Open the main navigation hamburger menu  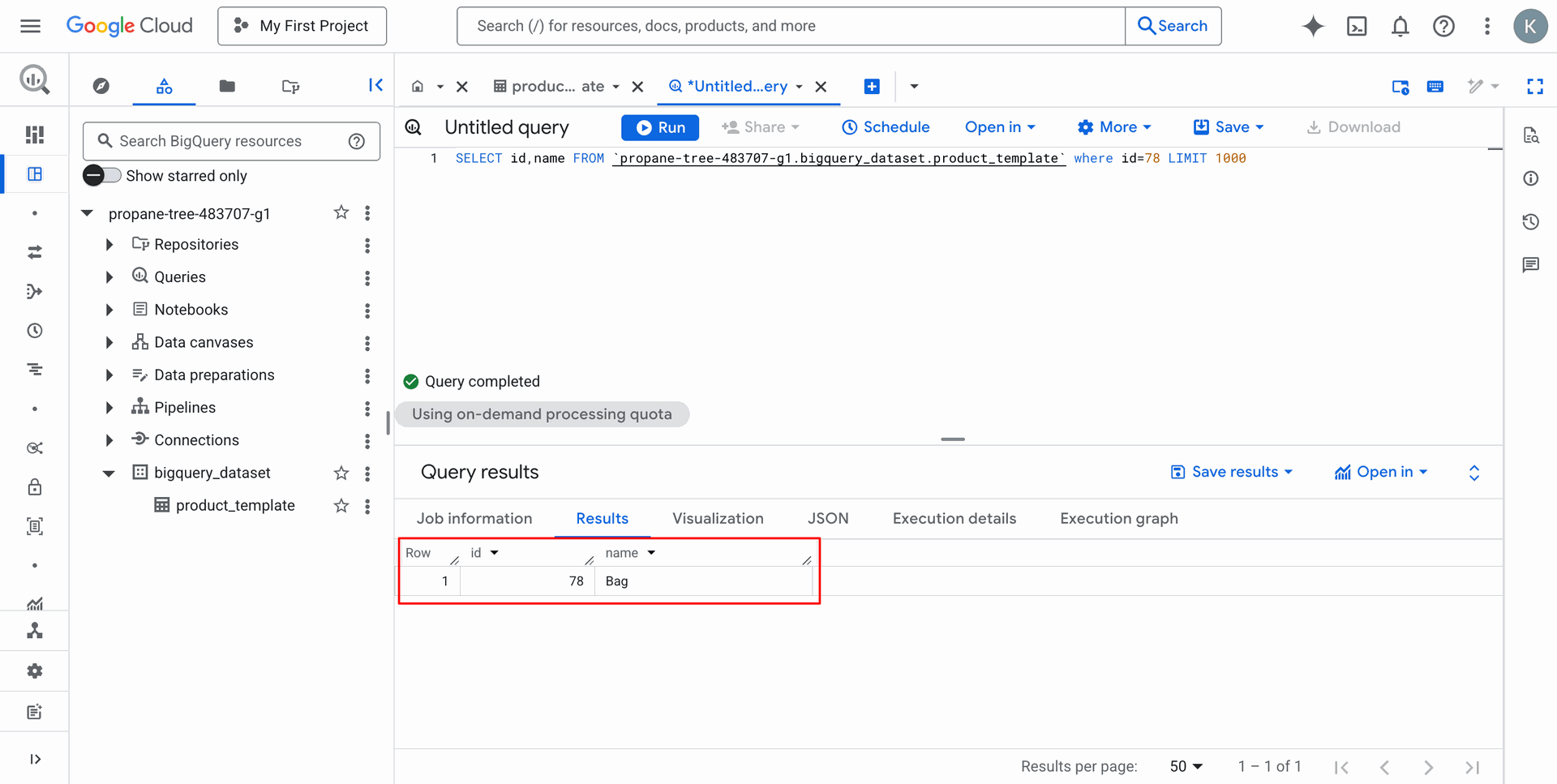tap(30, 26)
